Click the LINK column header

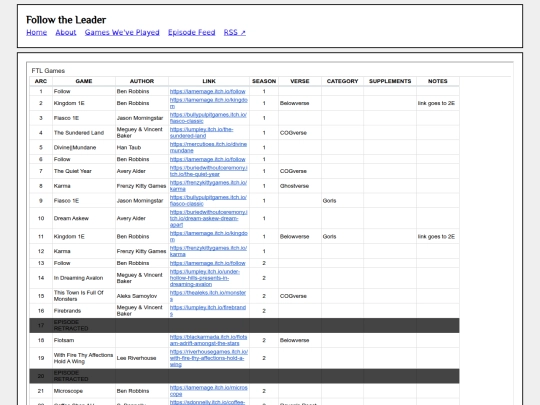pos(209,81)
